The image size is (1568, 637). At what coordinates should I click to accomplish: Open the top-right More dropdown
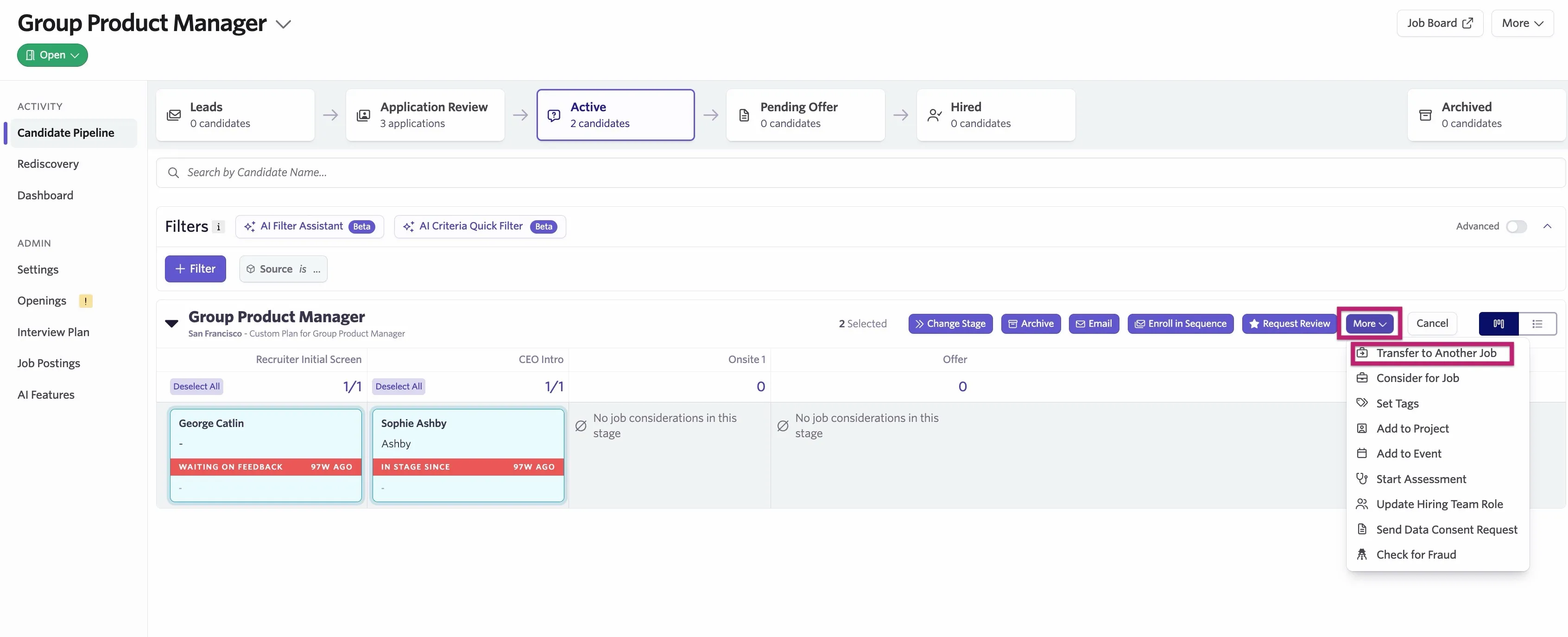[1522, 23]
